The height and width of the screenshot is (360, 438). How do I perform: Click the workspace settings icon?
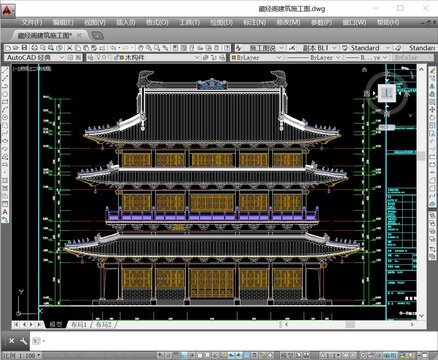click(70, 58)
